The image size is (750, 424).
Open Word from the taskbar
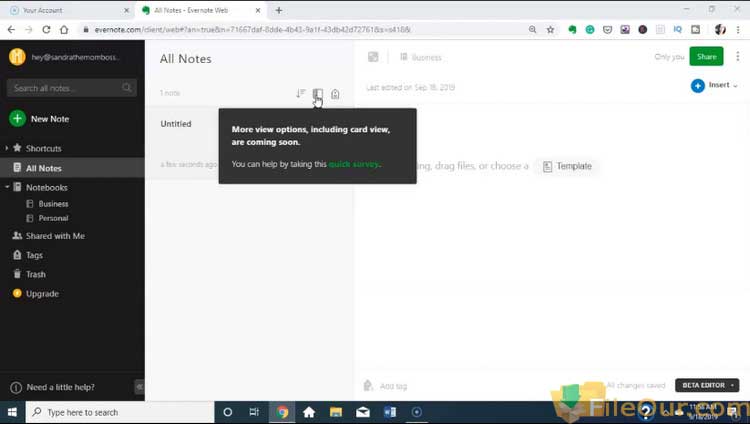(x=390, y=412)
